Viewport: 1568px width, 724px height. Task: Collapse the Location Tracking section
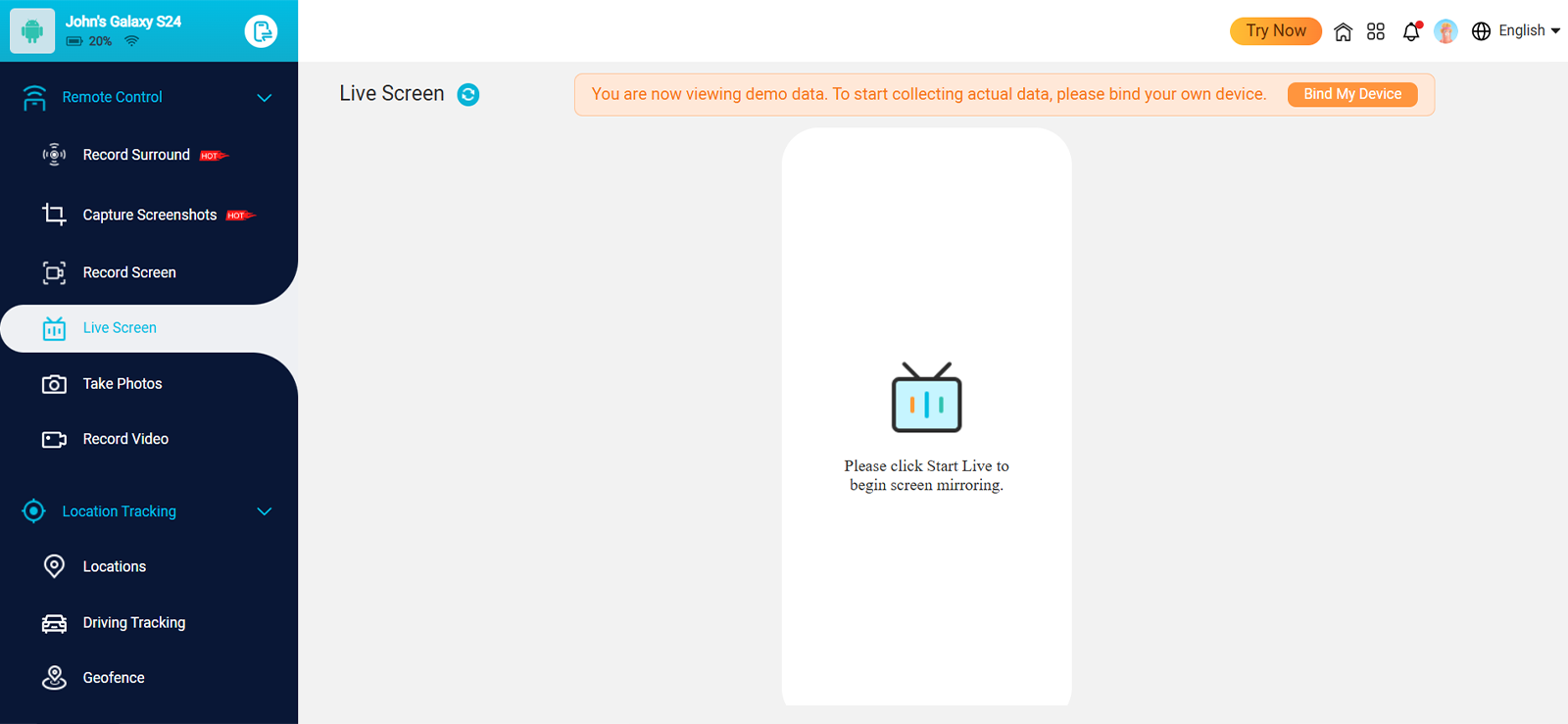[x=264, y=511]
